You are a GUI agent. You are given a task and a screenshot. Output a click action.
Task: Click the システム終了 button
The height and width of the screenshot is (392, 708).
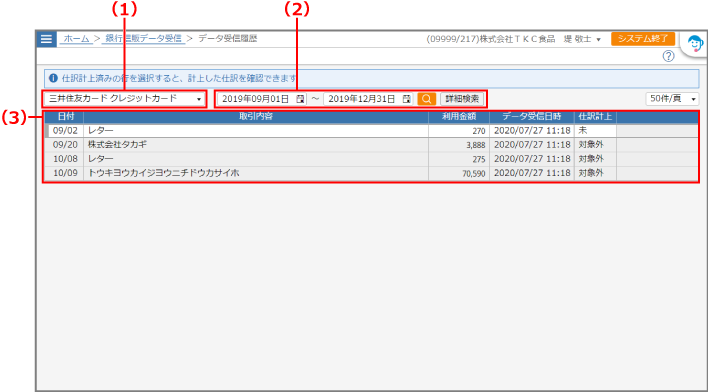click(x=643, y=39)
